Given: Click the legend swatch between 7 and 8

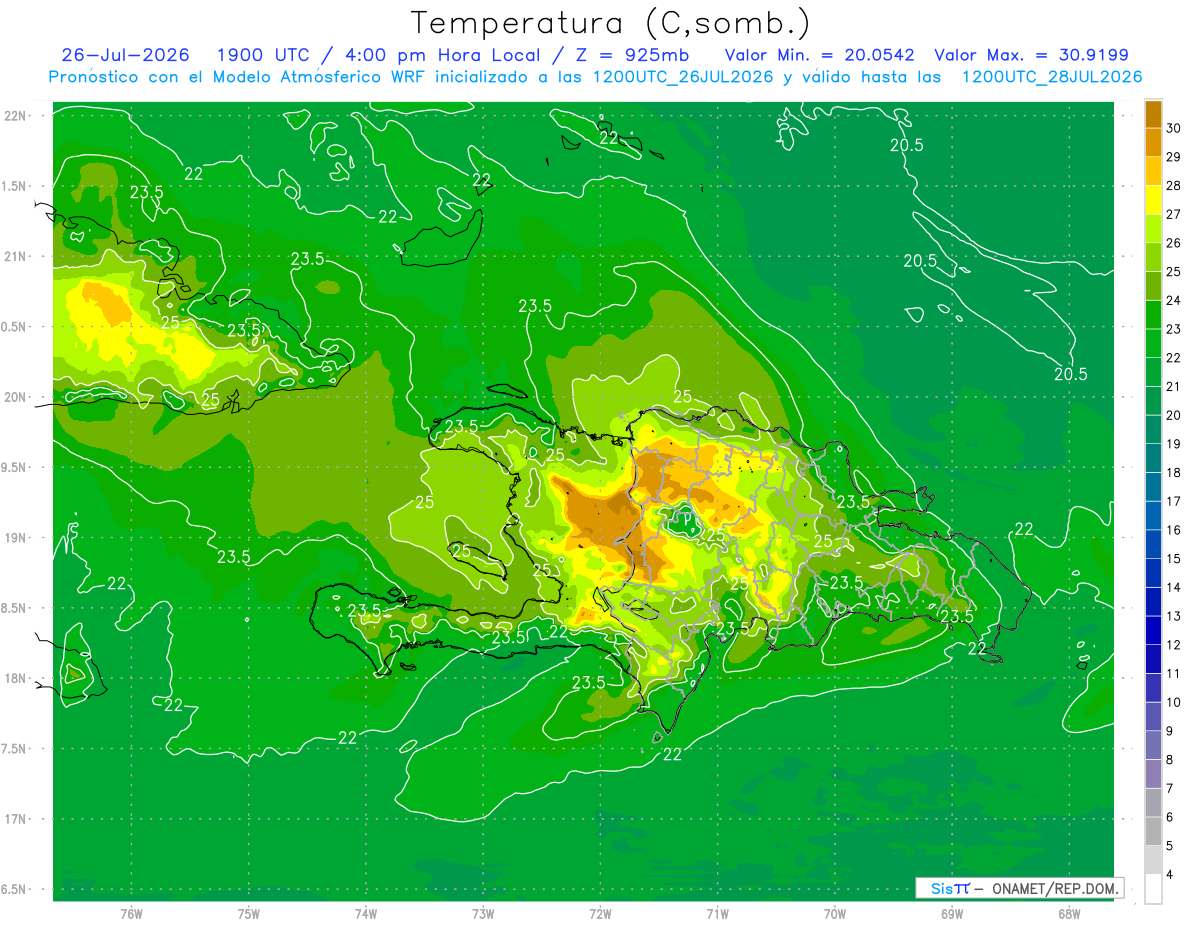Looking at the screenshot, I should pyautogui.click(x=1153, y=774).
